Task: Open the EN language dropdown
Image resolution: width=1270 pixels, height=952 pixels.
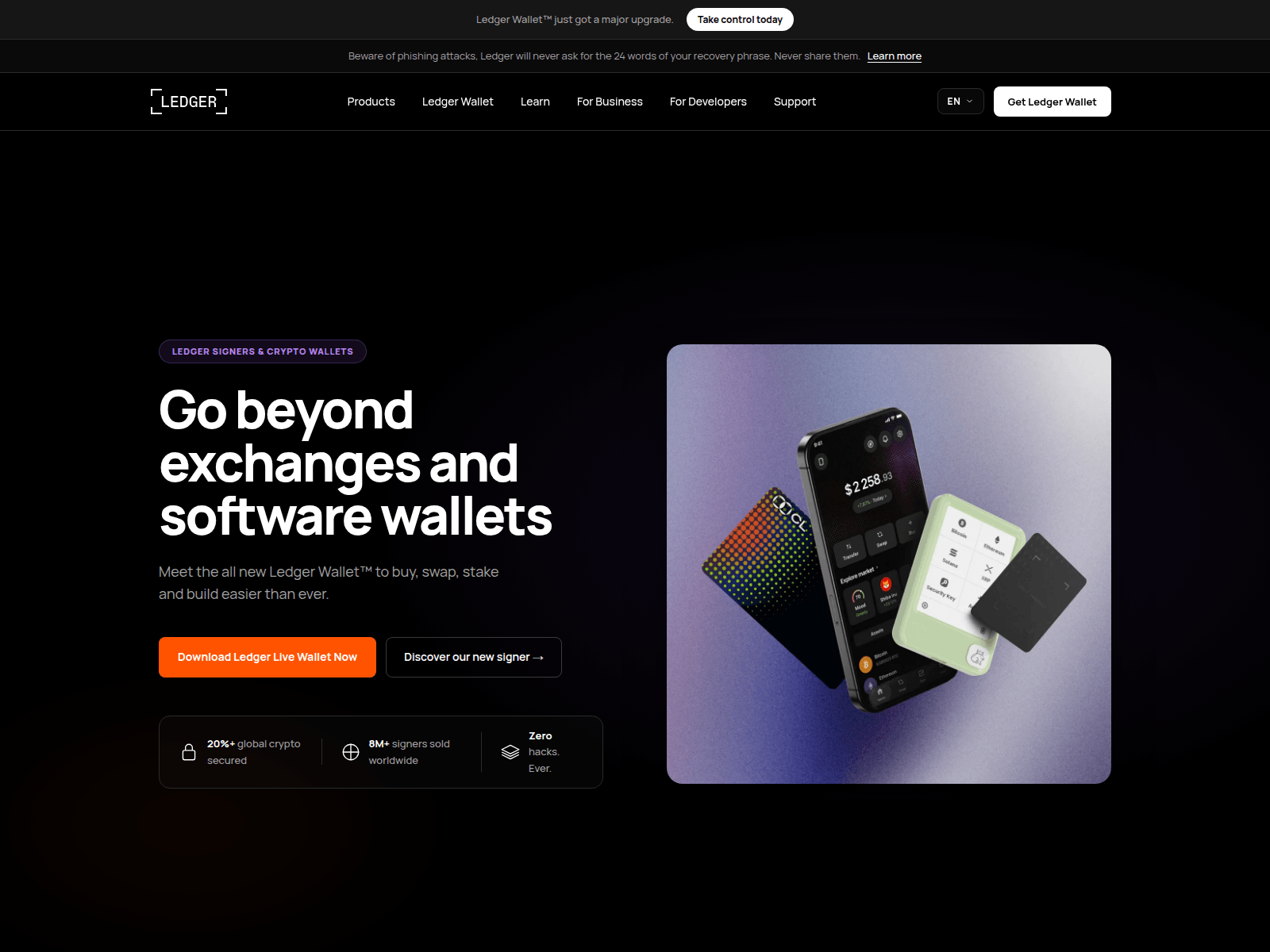Action: (x=960, y=102)
